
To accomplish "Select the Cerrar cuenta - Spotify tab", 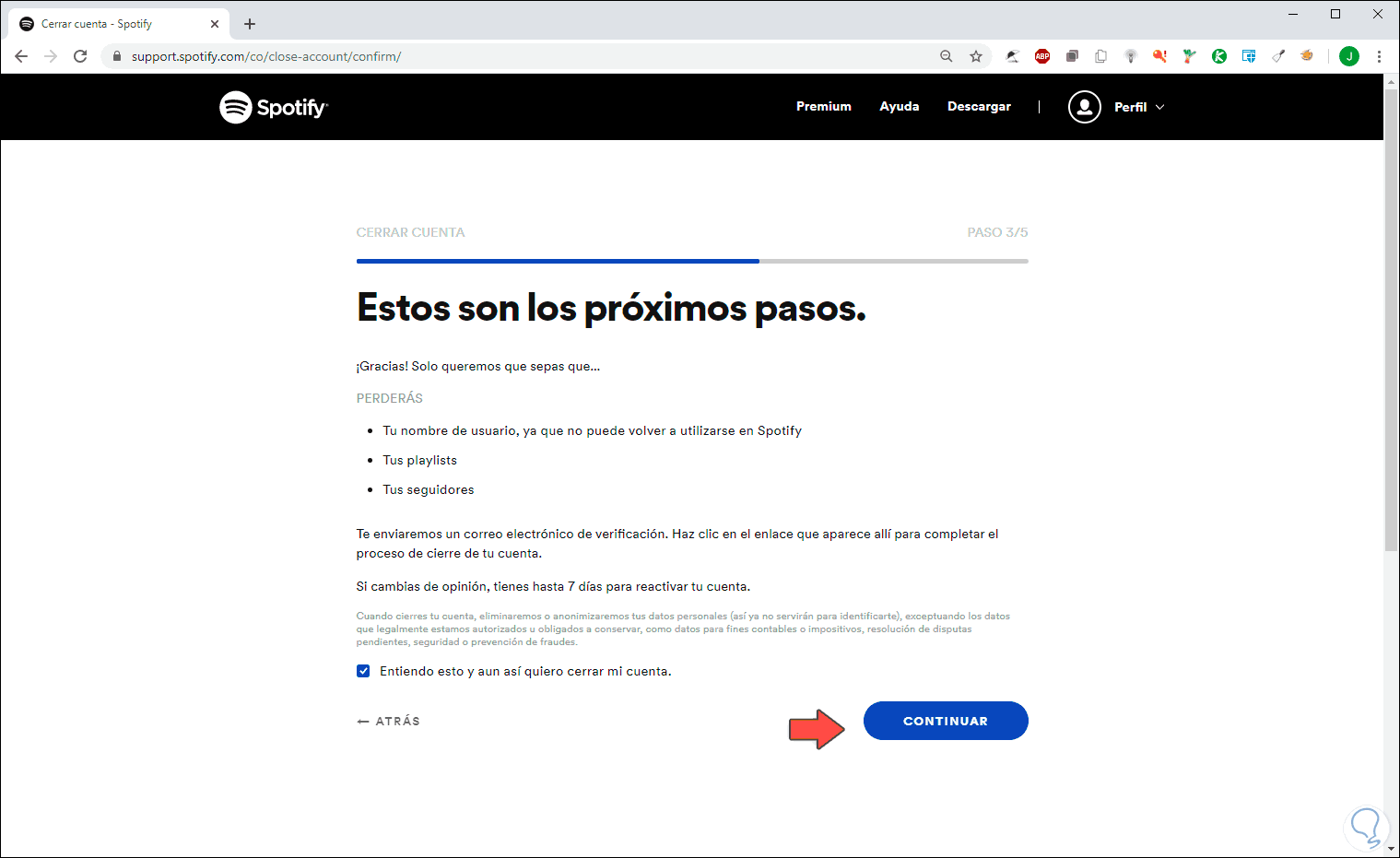I will [120, 24].
